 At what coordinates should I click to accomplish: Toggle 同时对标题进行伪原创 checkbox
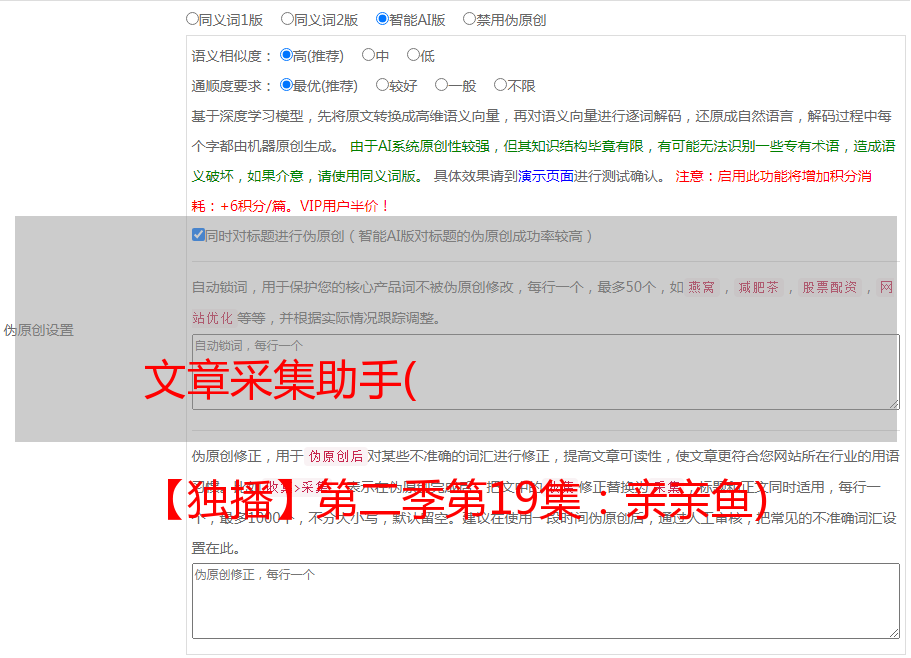[198, 235]
